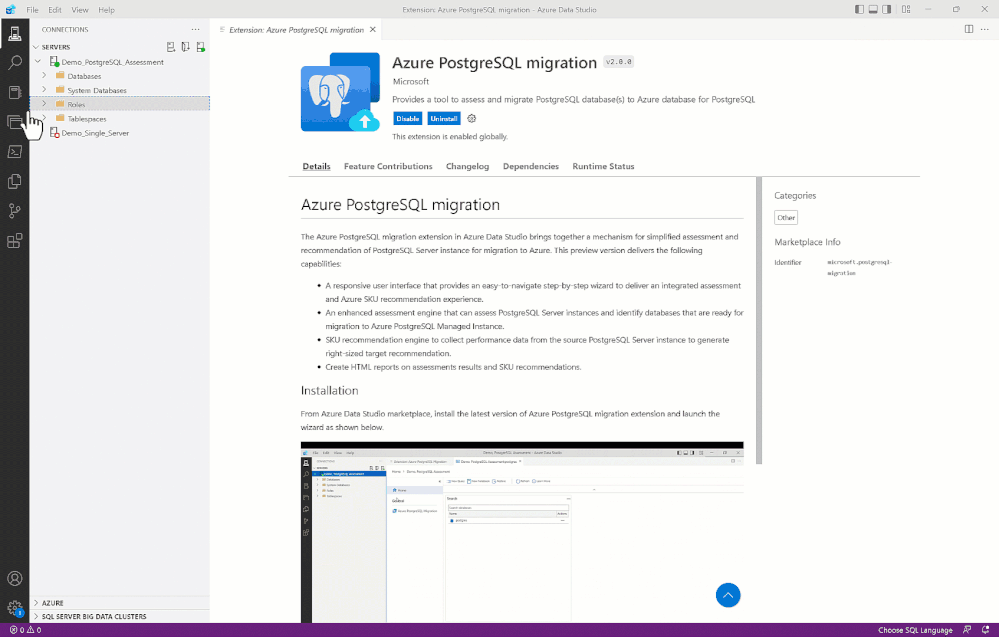This screenshot has width=999, height=637.
Task: Select the Tablespaces folder label
Action: [87, 118]
